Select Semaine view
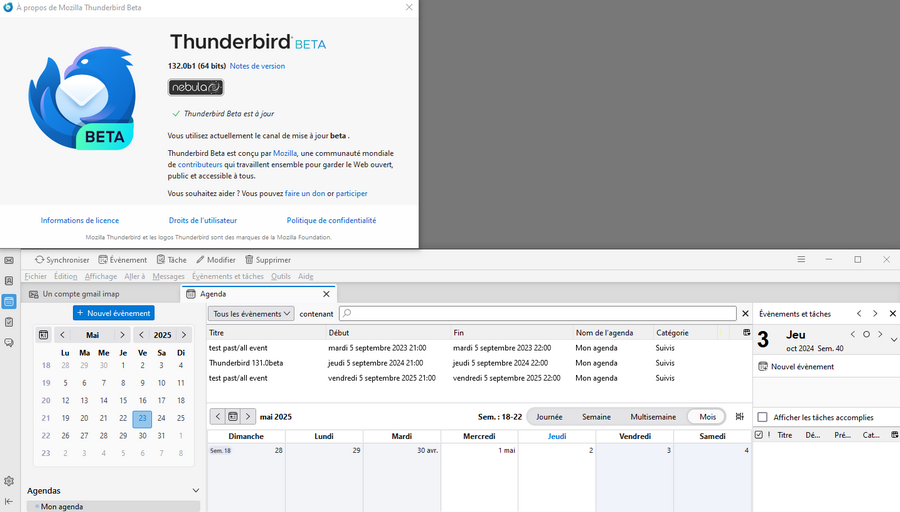This screenshot has width=900, height=512. 596,417
